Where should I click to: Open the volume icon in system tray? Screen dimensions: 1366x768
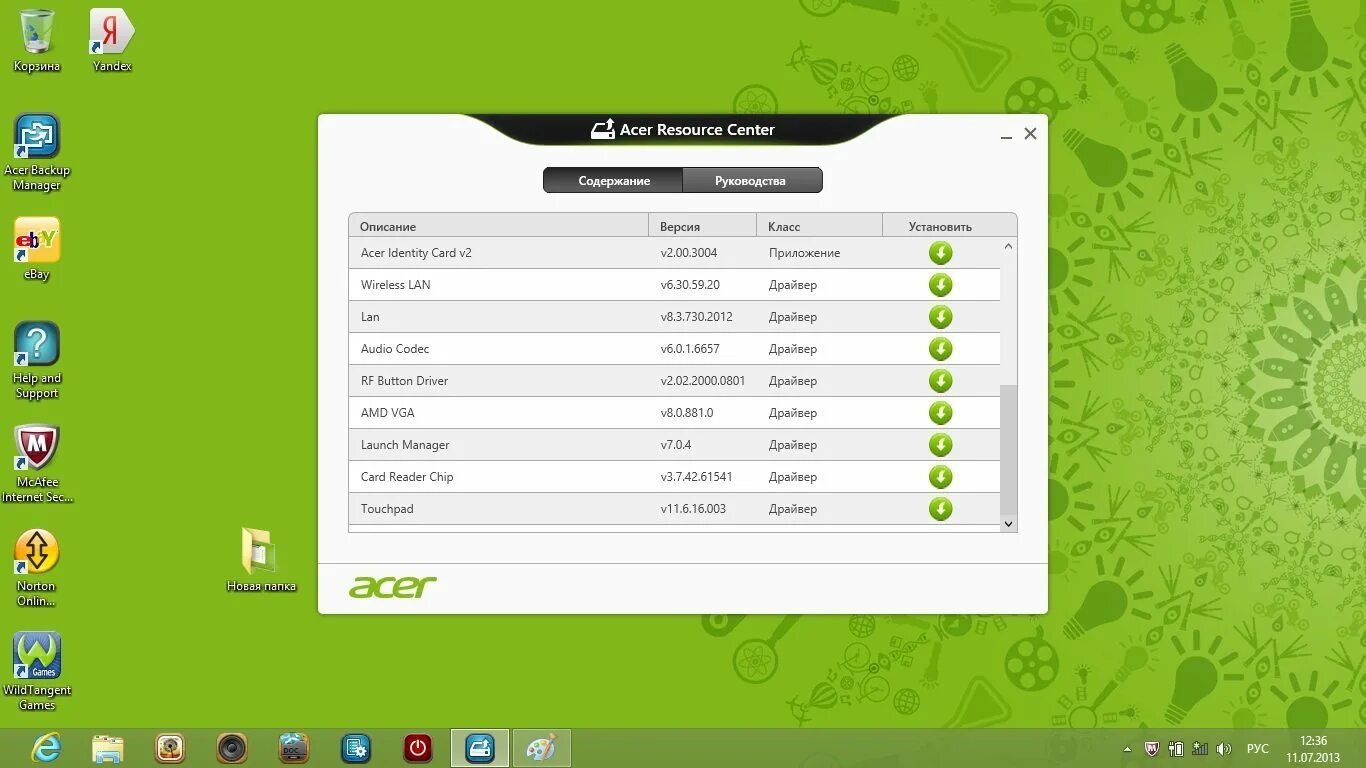1224,749
